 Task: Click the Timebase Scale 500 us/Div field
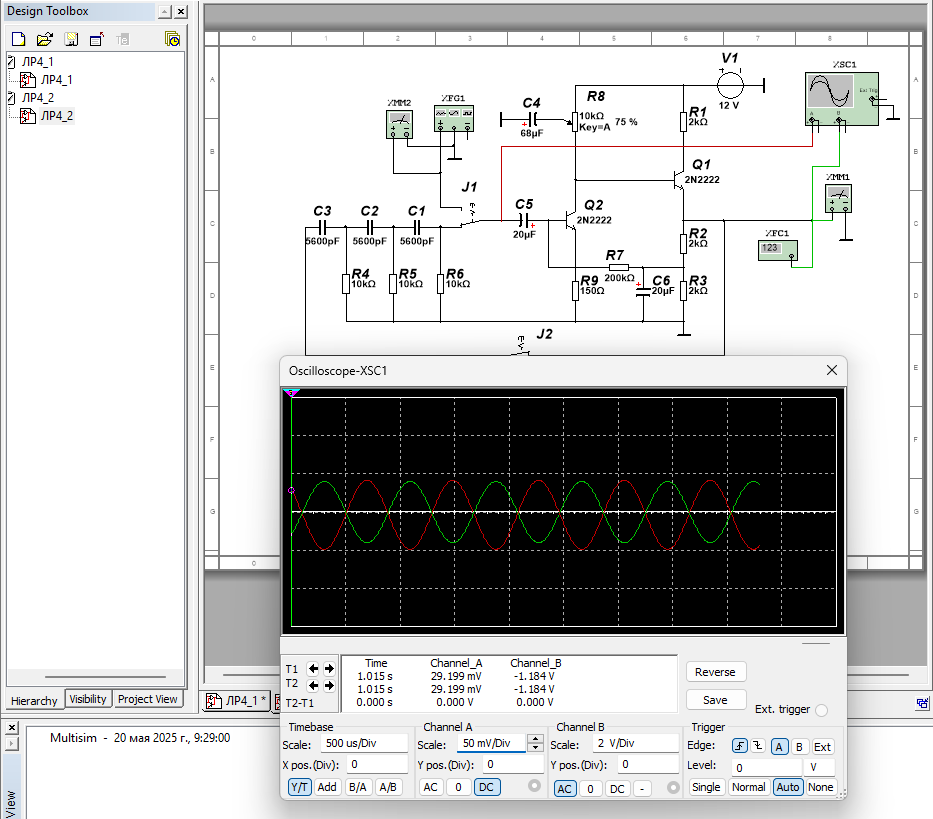365,743
